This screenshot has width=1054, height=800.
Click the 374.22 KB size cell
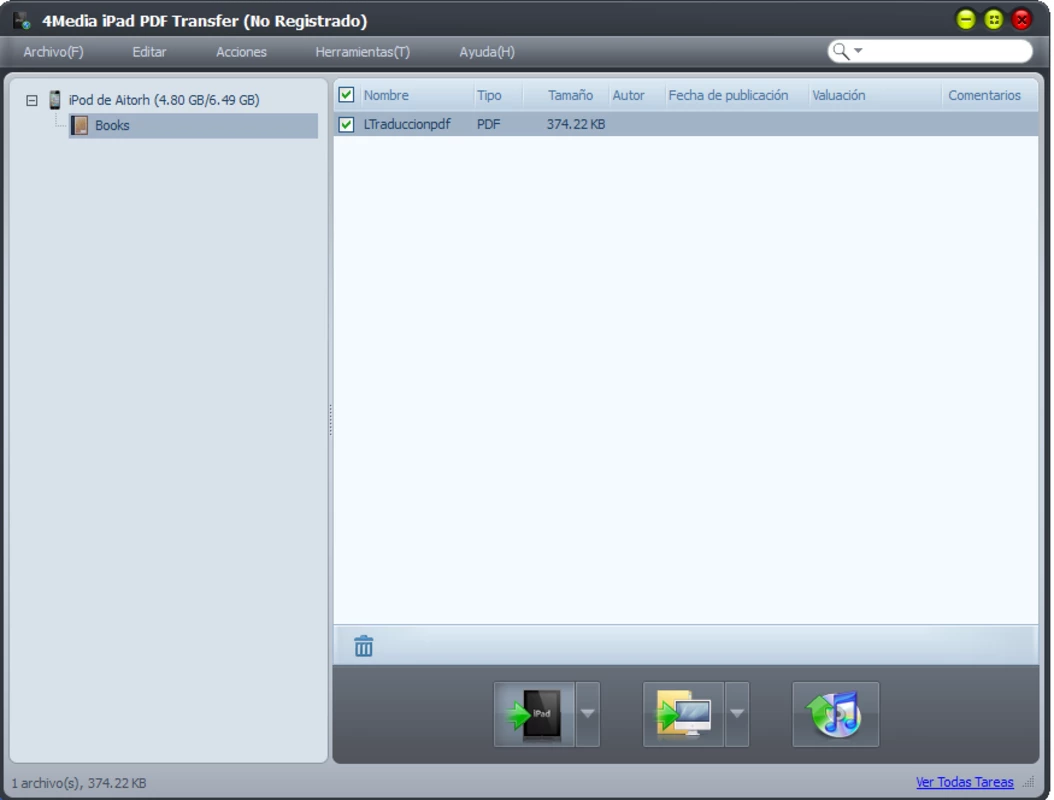coord(575,124)
